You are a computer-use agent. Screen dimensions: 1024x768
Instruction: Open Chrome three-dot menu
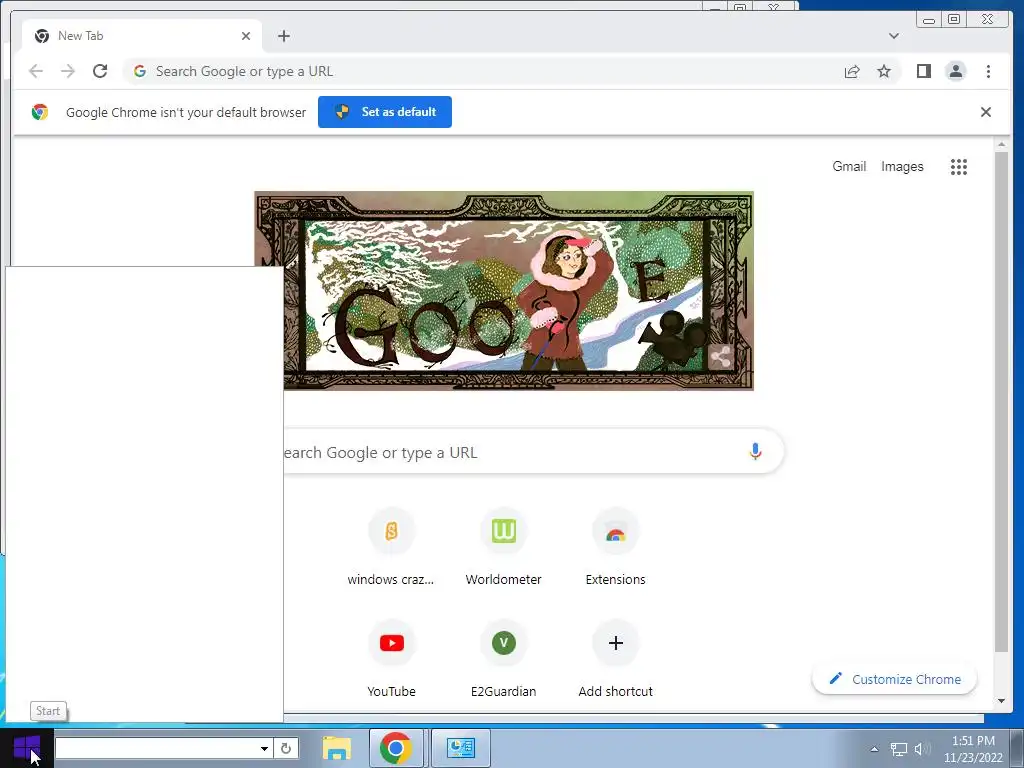(988, 71)
